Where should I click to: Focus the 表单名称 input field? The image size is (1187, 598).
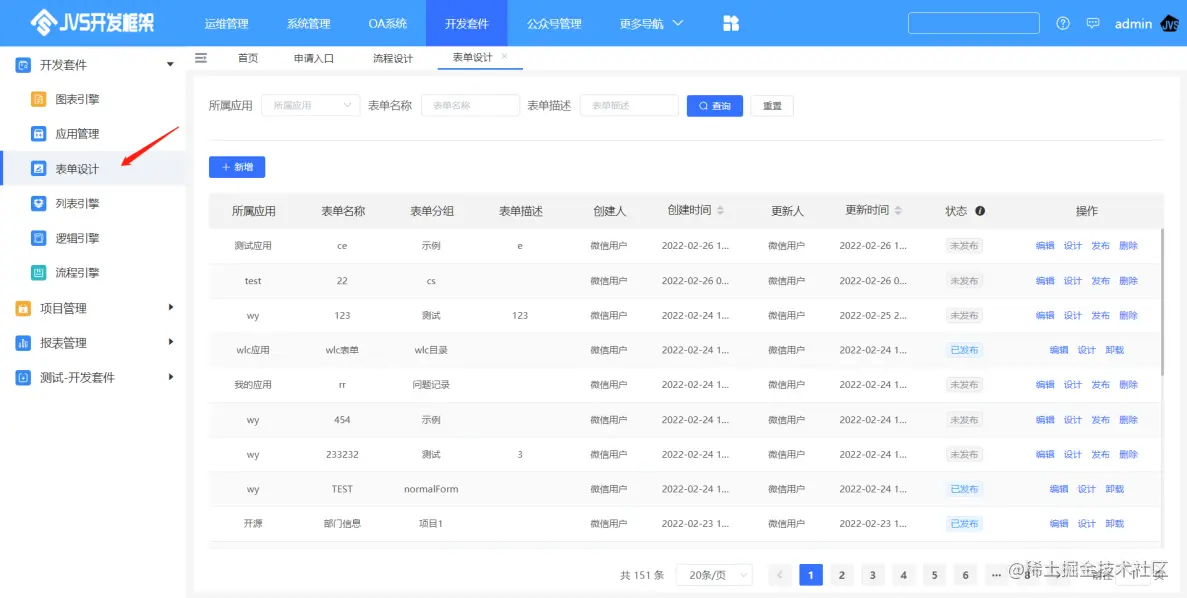pos(470,105)
